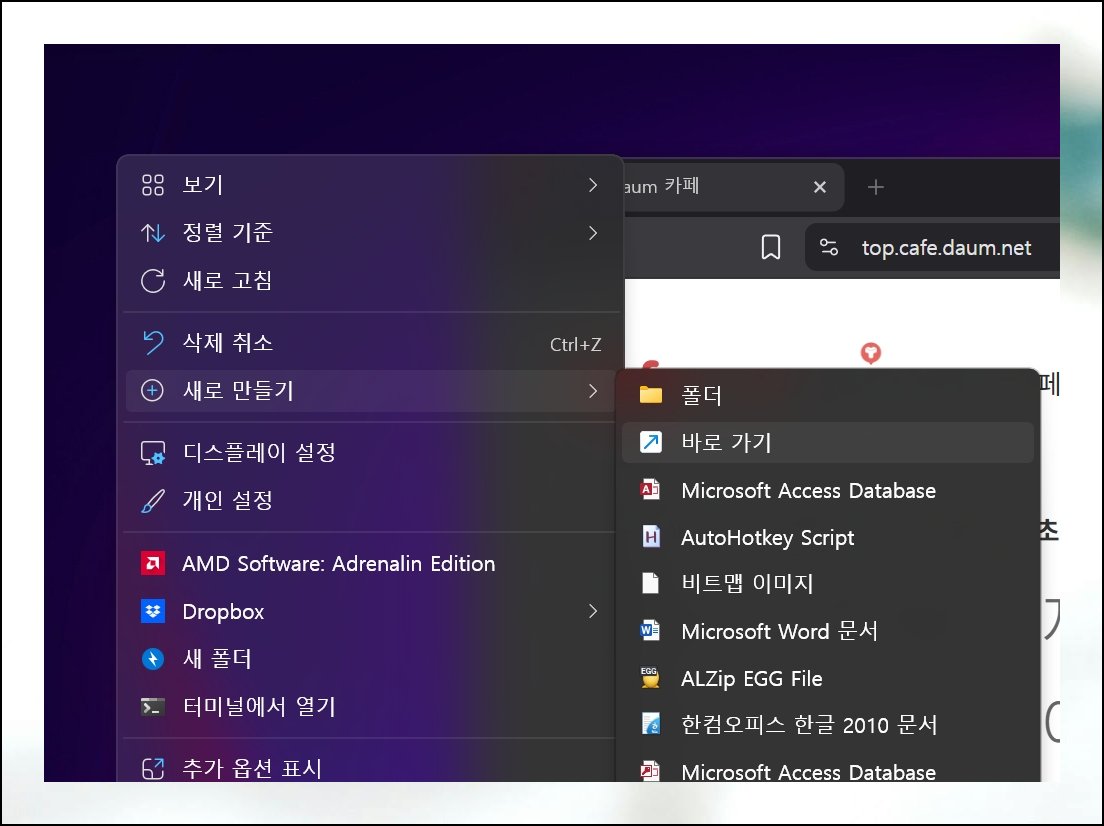Open 디스플레이 설정
The image size is (1104, 826).
[370, 453]
